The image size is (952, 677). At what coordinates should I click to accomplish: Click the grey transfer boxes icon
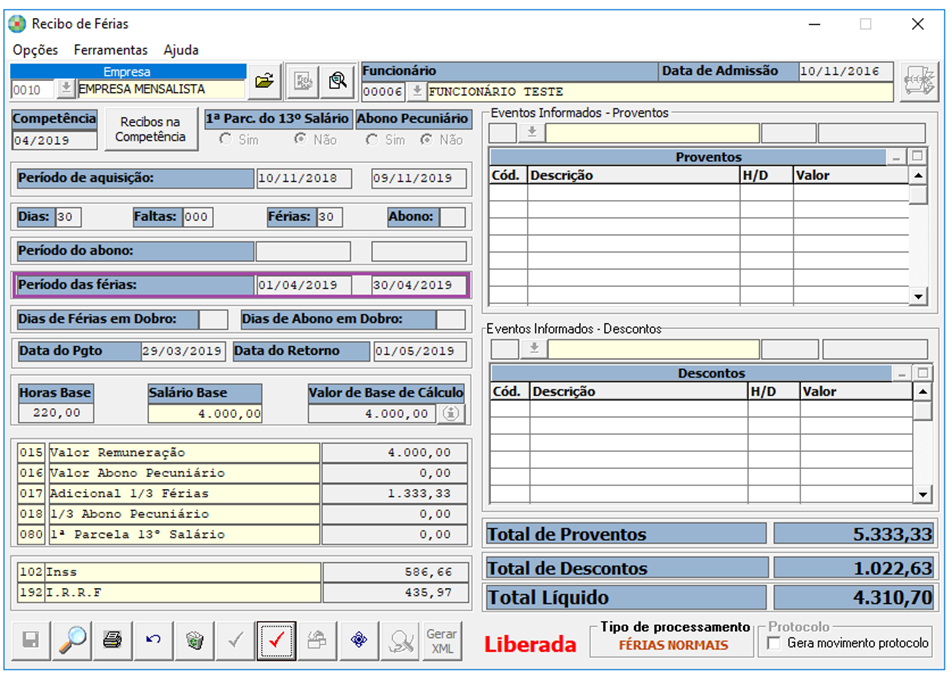(x=318, y=640)
